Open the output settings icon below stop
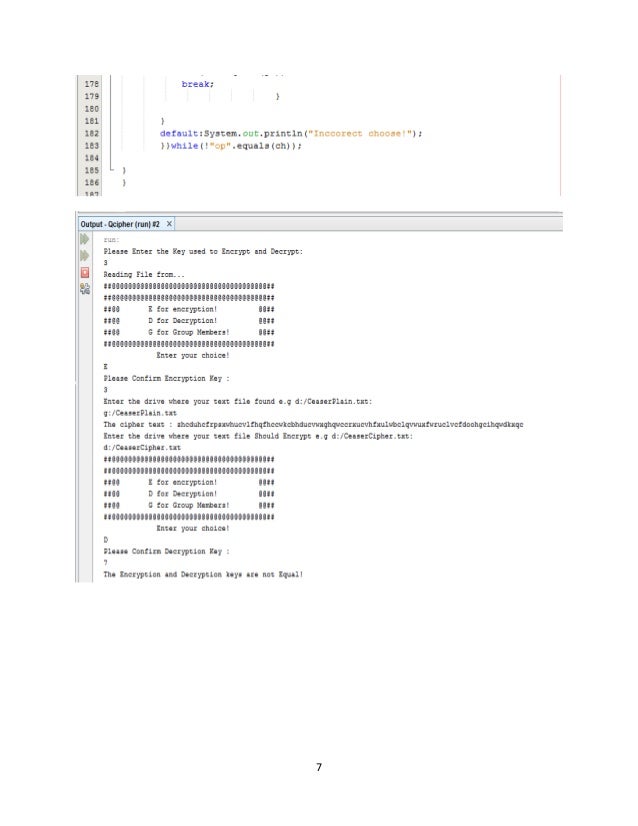The width and height of the screenshot is (638, 826). point(85,289)
